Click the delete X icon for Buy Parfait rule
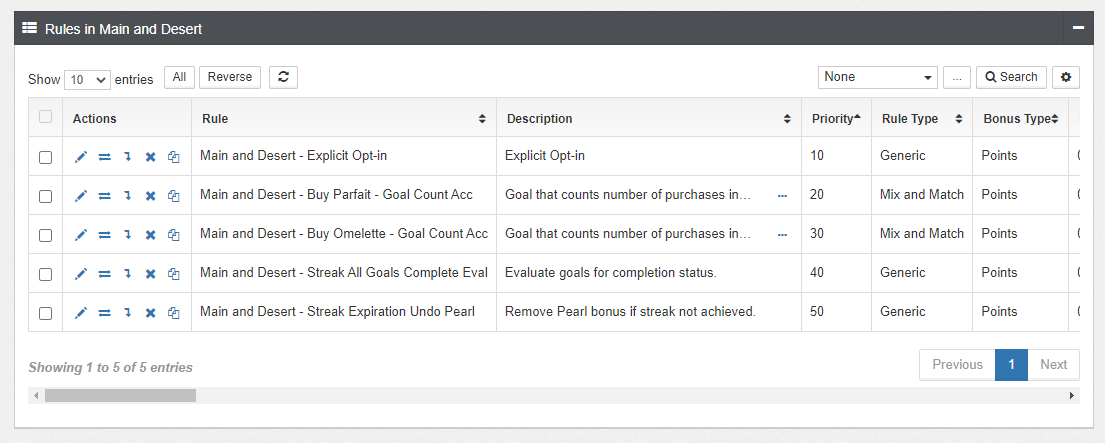The height and width of the screenshot is (443, 1105). pos(150,195)
